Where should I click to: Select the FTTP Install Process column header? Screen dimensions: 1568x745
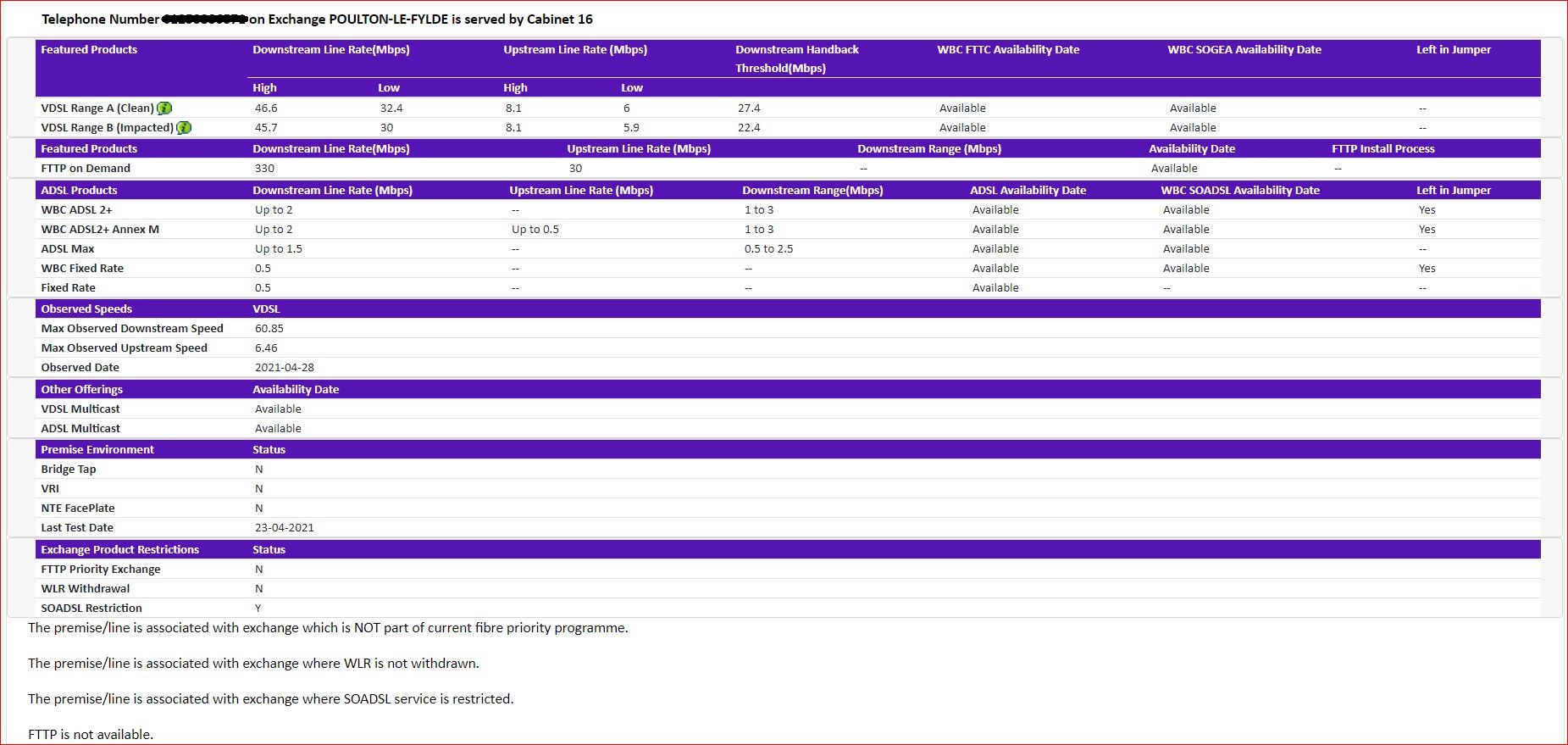pyautogui.click(x=1382, y=149)
